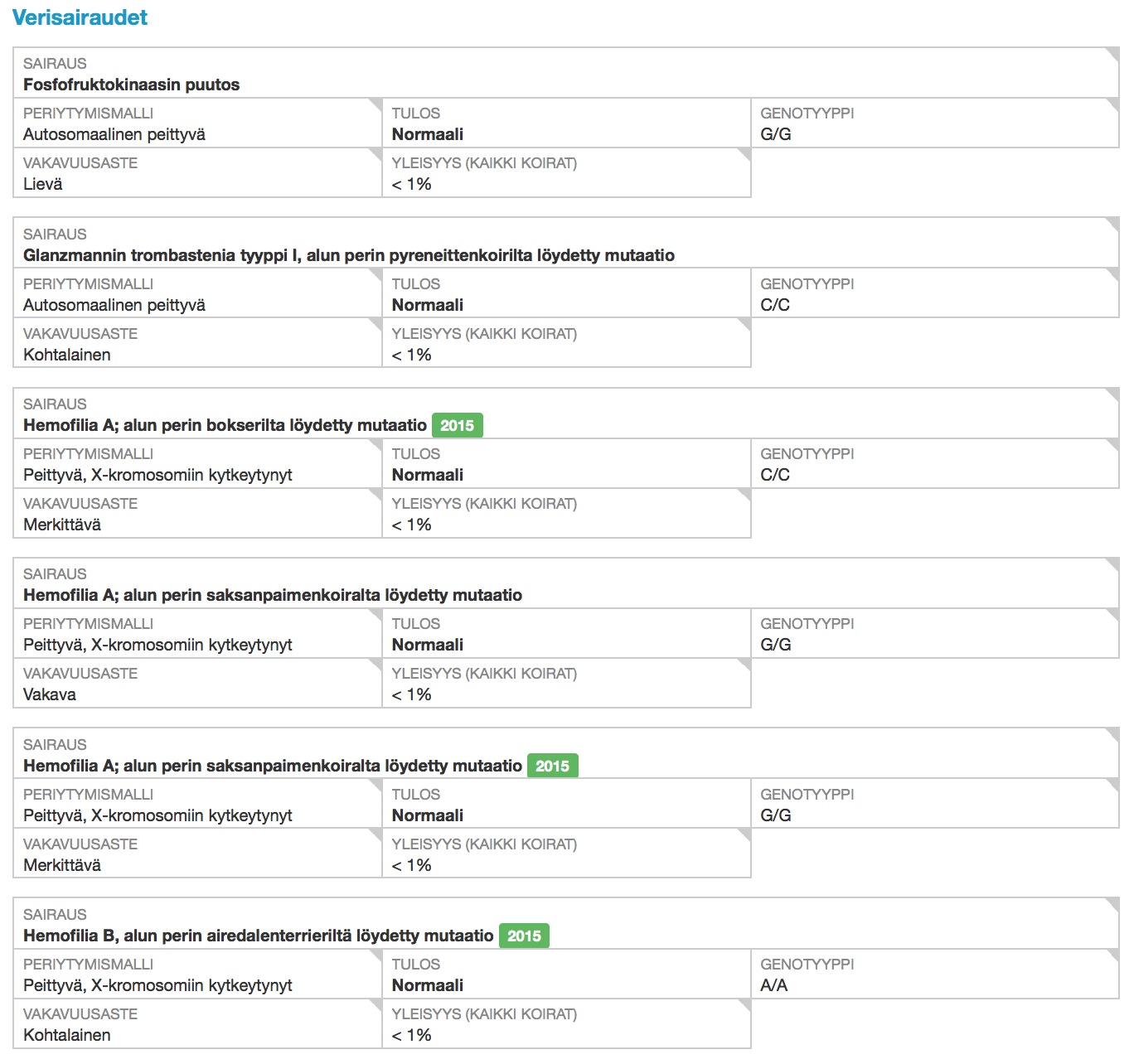Screen dimensions: 1129x1064
Task: Expand Autosomaalinen peittyvä info for Fosfofruktokinaasin puutos
Action: [x=376, y=104]
